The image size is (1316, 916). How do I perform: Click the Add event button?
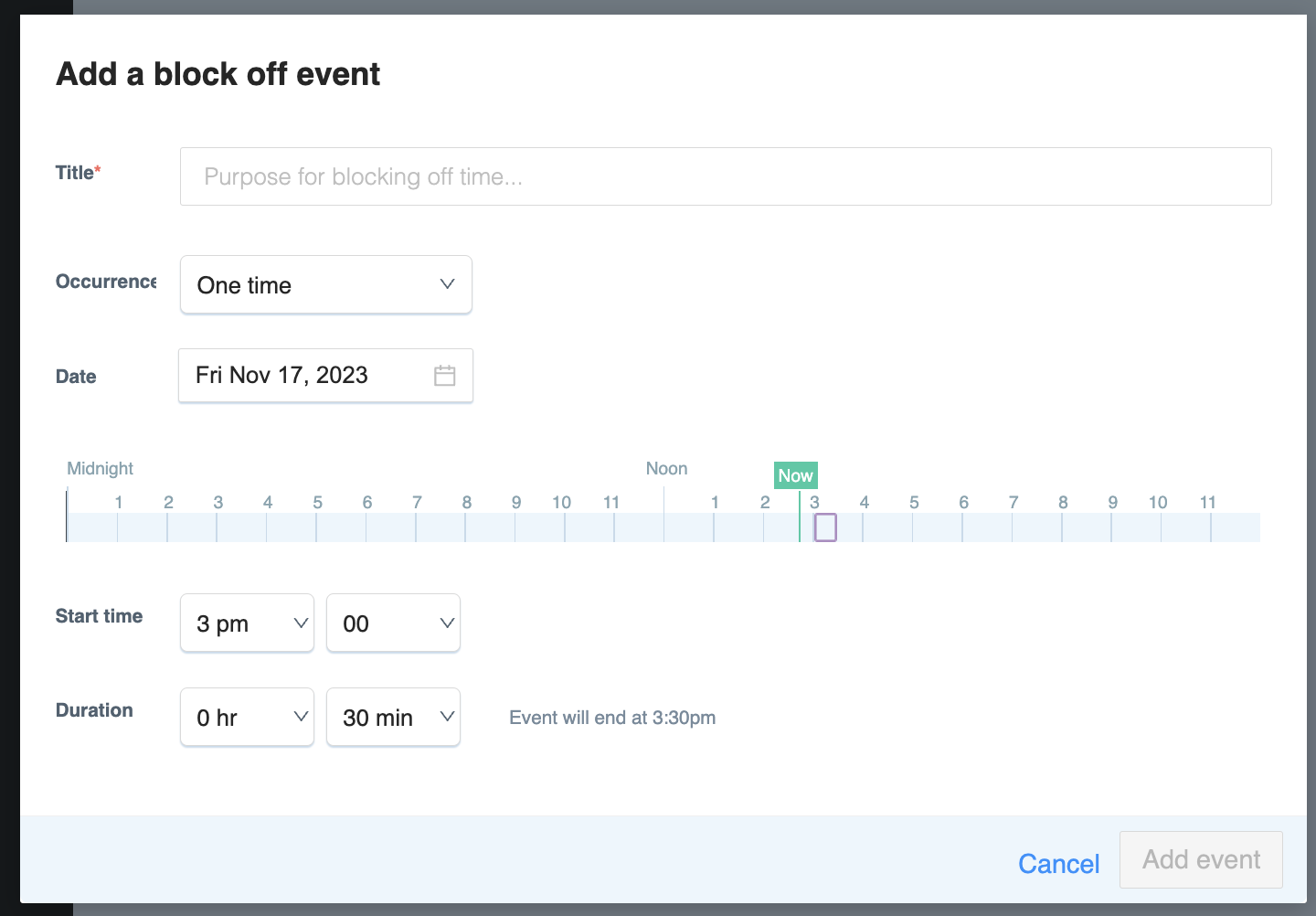[x=1201, y=859]
